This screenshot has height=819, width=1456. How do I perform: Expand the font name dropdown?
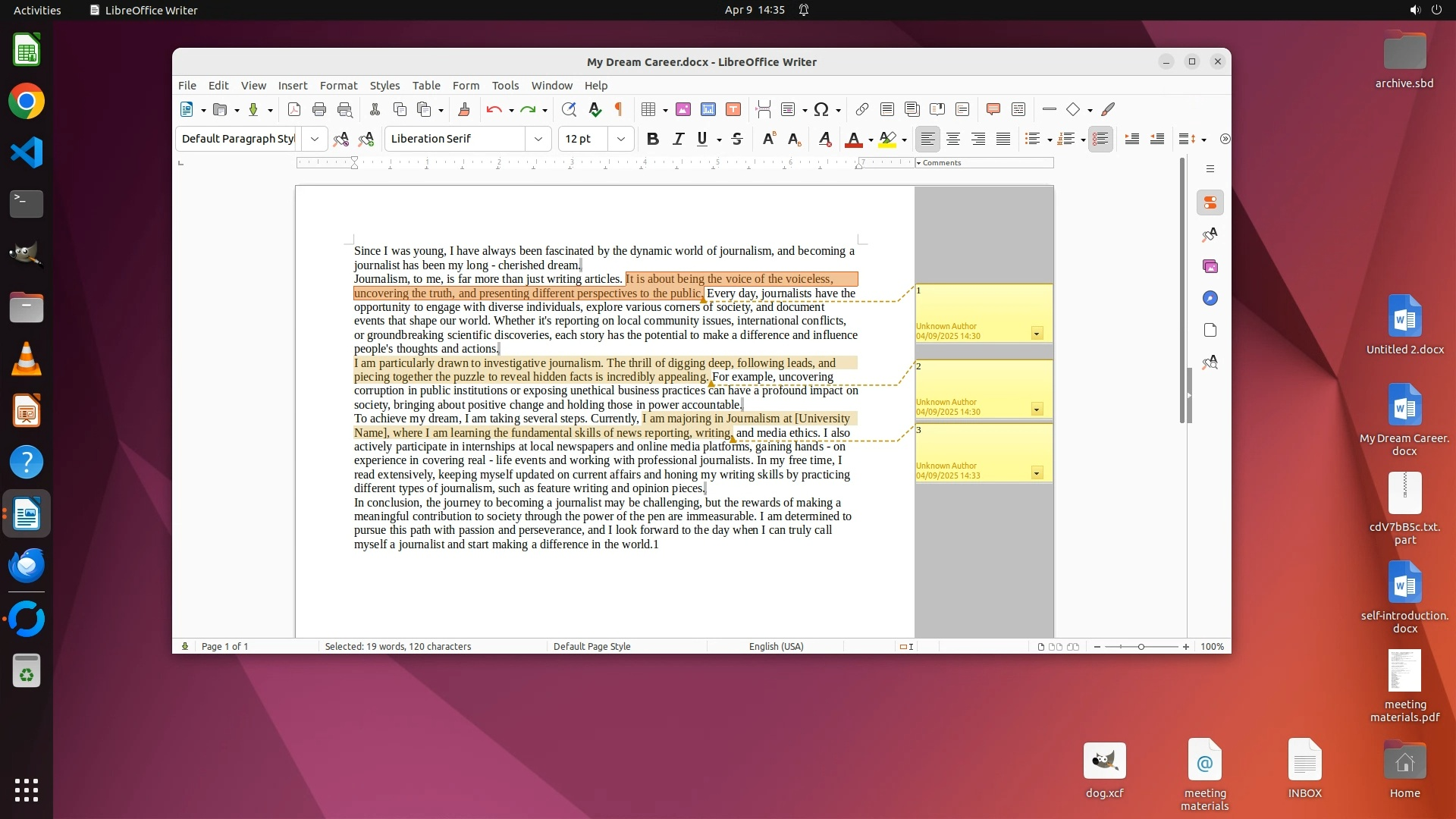click(538, 139)
